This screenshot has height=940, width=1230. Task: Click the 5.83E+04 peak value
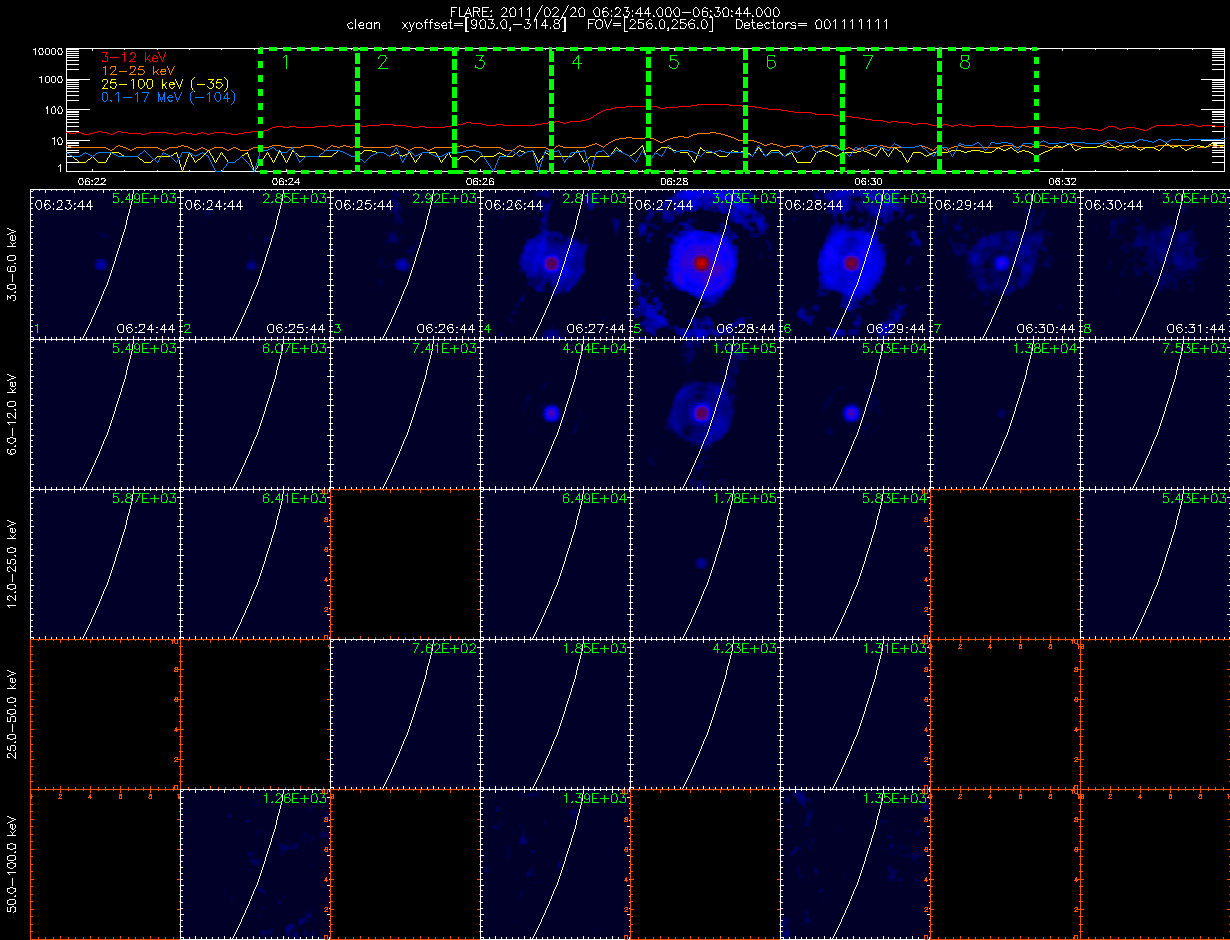[x=895, y=499]
